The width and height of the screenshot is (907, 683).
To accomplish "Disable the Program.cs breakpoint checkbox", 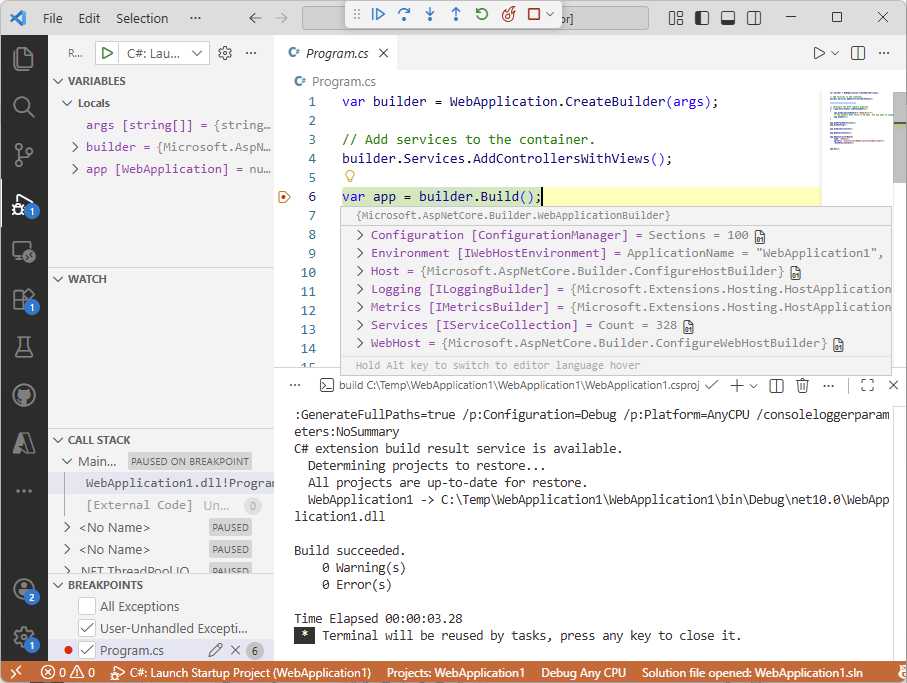I will pyautogui.click(x=87, y=650).
